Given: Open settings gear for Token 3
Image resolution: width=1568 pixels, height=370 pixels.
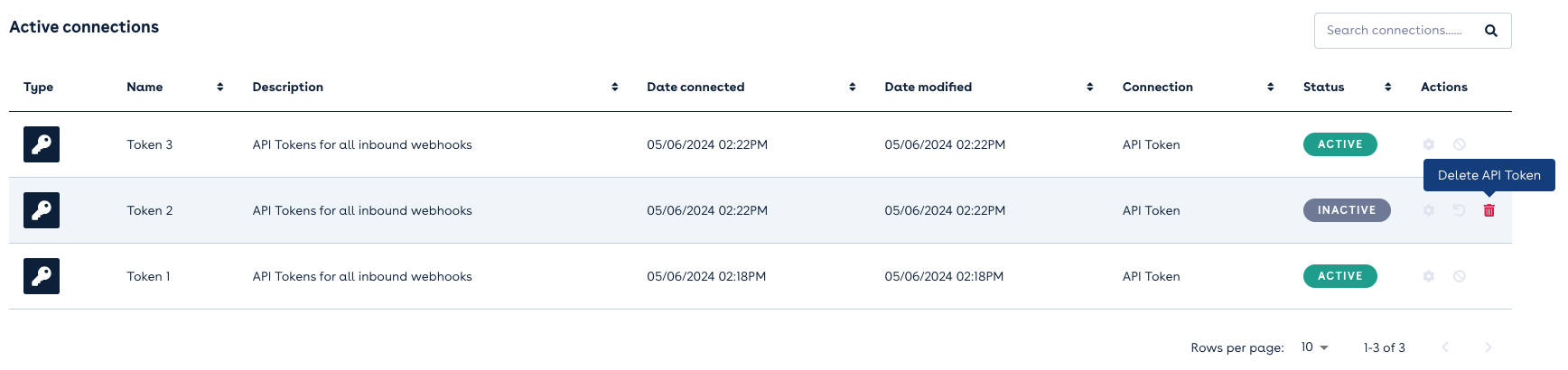Looking at the screenshot, I should (1428, 144).
